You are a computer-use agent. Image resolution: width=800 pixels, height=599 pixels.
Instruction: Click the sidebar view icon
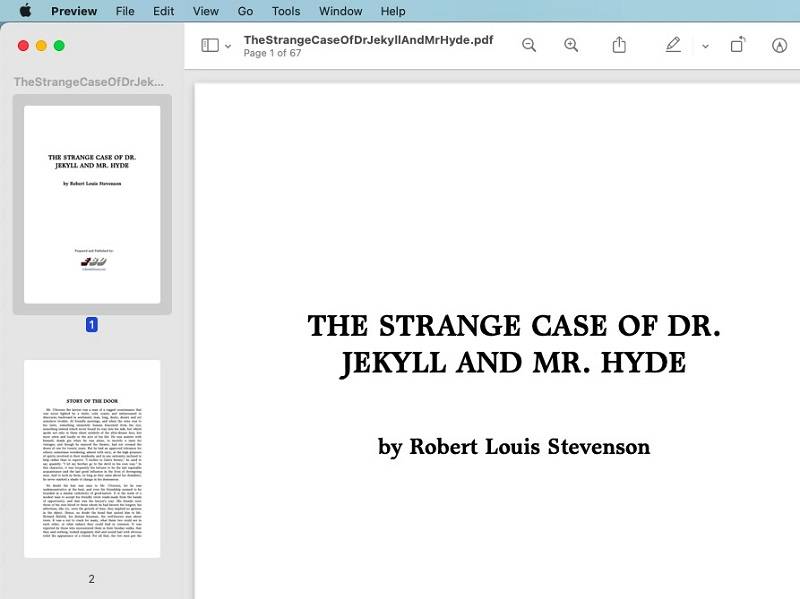[210, 45]
